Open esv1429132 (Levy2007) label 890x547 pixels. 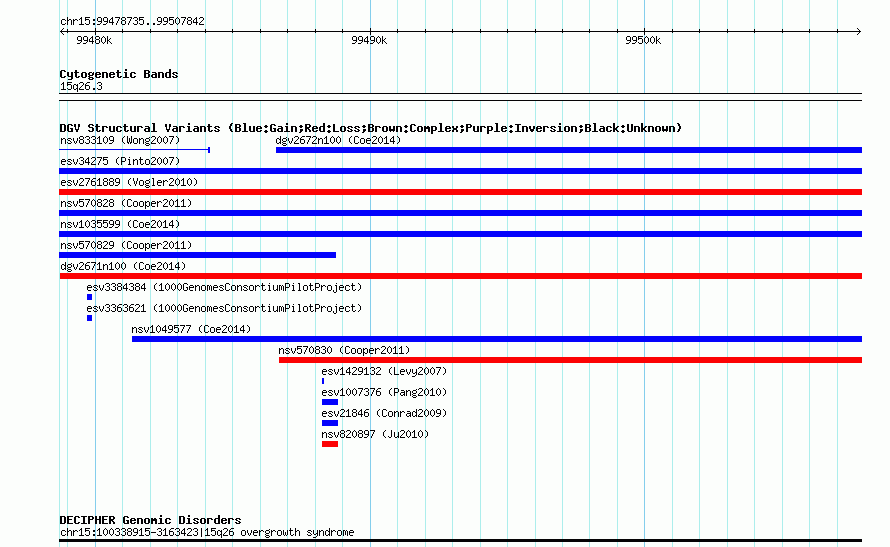coord(384,371)
